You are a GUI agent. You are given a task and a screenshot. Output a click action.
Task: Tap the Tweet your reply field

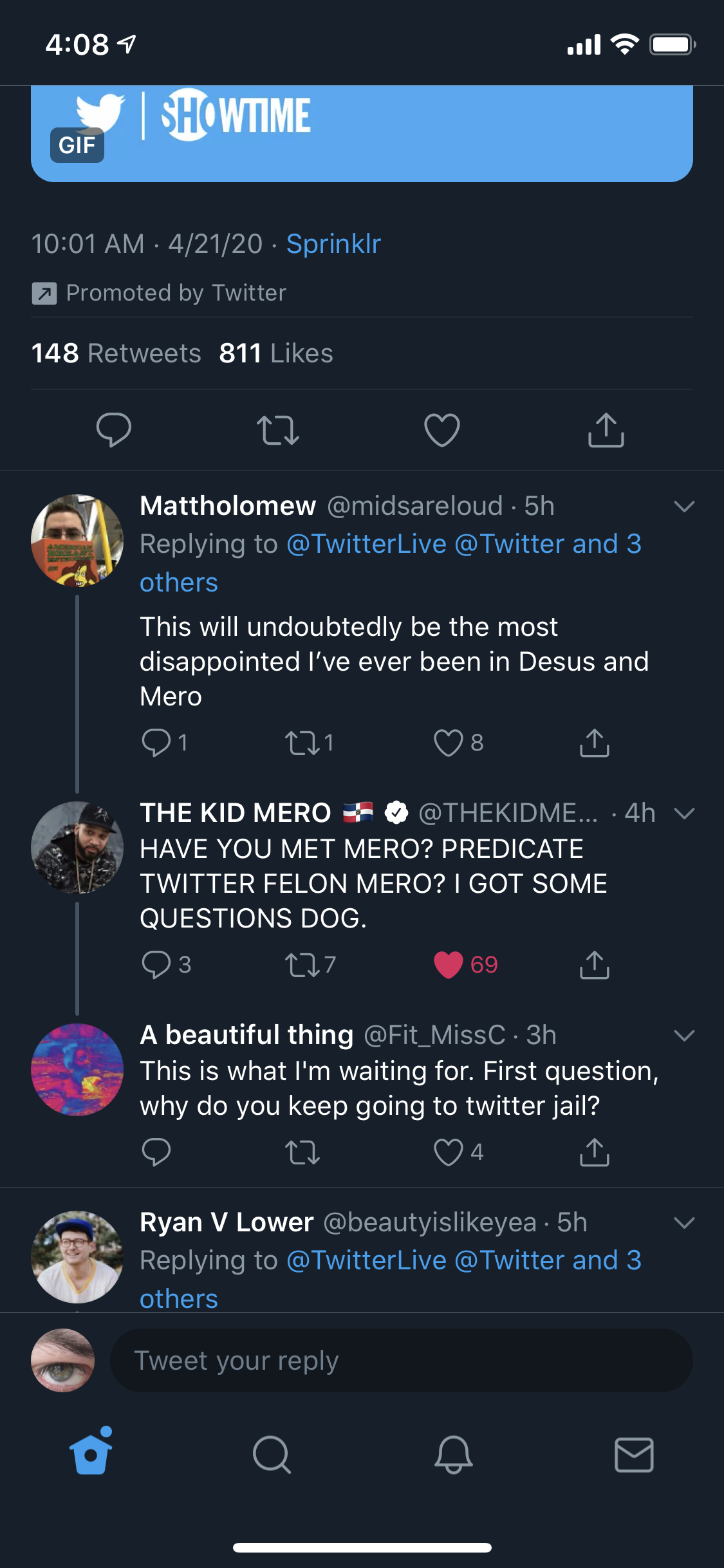(x=401, y=1361)
